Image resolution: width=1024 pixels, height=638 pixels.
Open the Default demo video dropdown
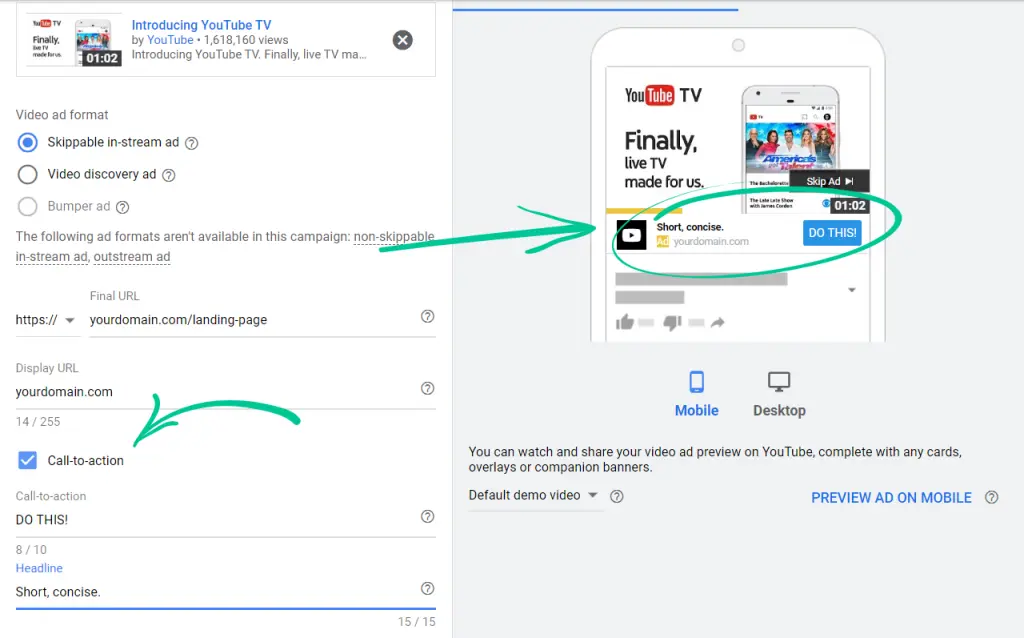coord(534,495)
